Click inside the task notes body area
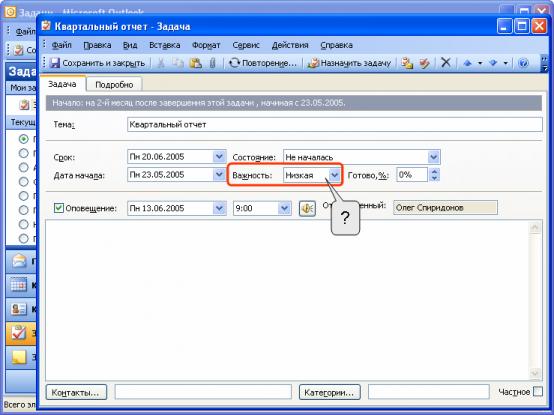This screenshot has height=415, width=554. click(x=286, y=300)
